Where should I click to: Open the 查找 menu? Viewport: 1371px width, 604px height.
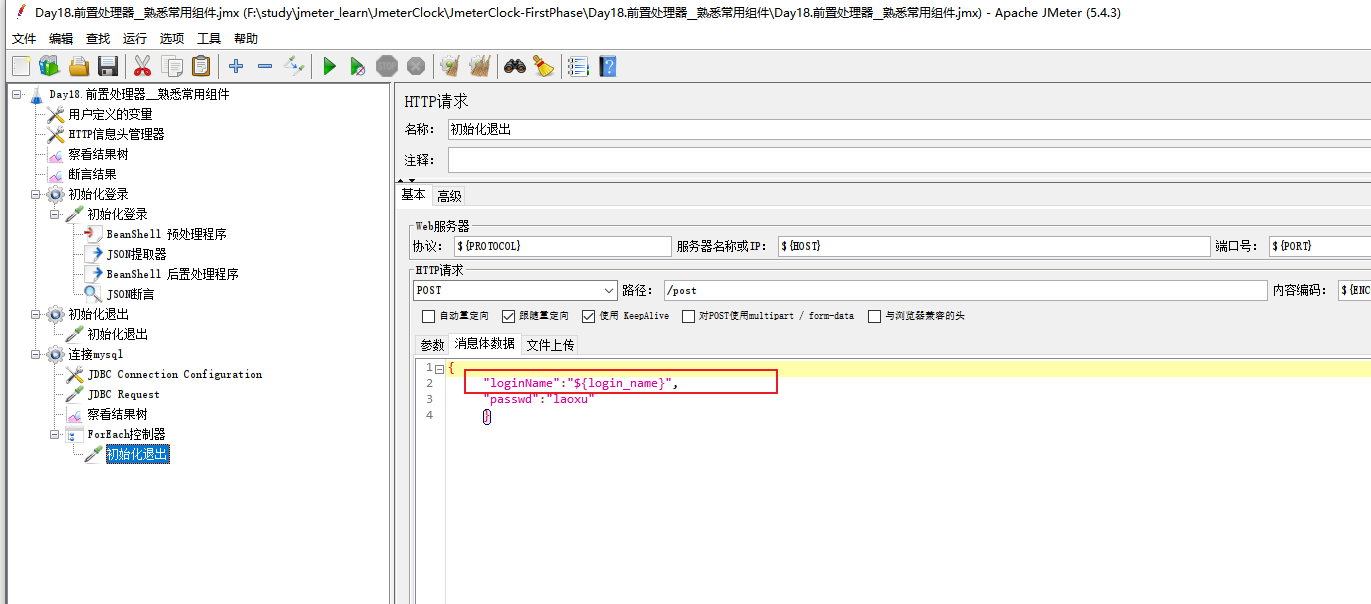(x=98, y=39)
